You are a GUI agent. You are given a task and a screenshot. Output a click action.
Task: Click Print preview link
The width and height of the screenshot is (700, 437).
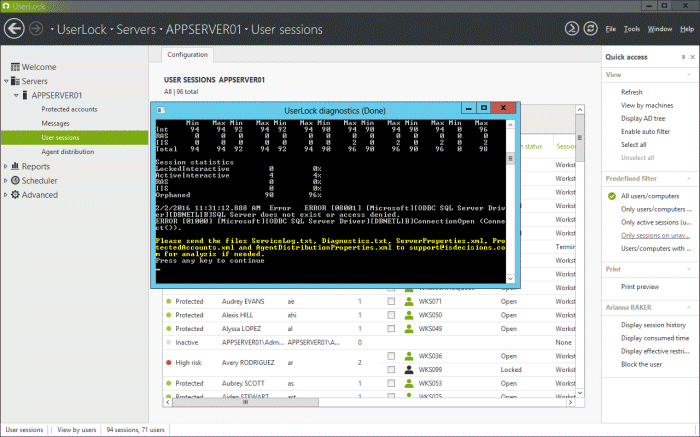click(x=640, y=287)
